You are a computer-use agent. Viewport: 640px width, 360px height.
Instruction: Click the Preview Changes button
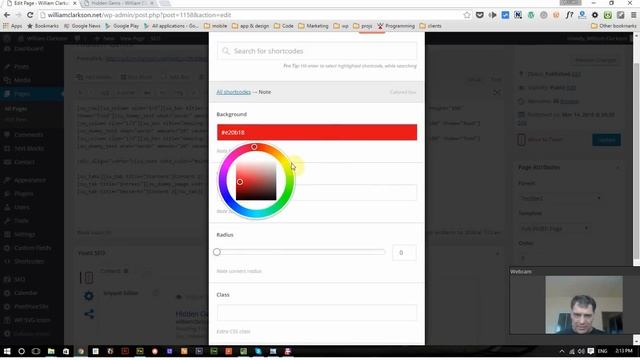(596, 60)
